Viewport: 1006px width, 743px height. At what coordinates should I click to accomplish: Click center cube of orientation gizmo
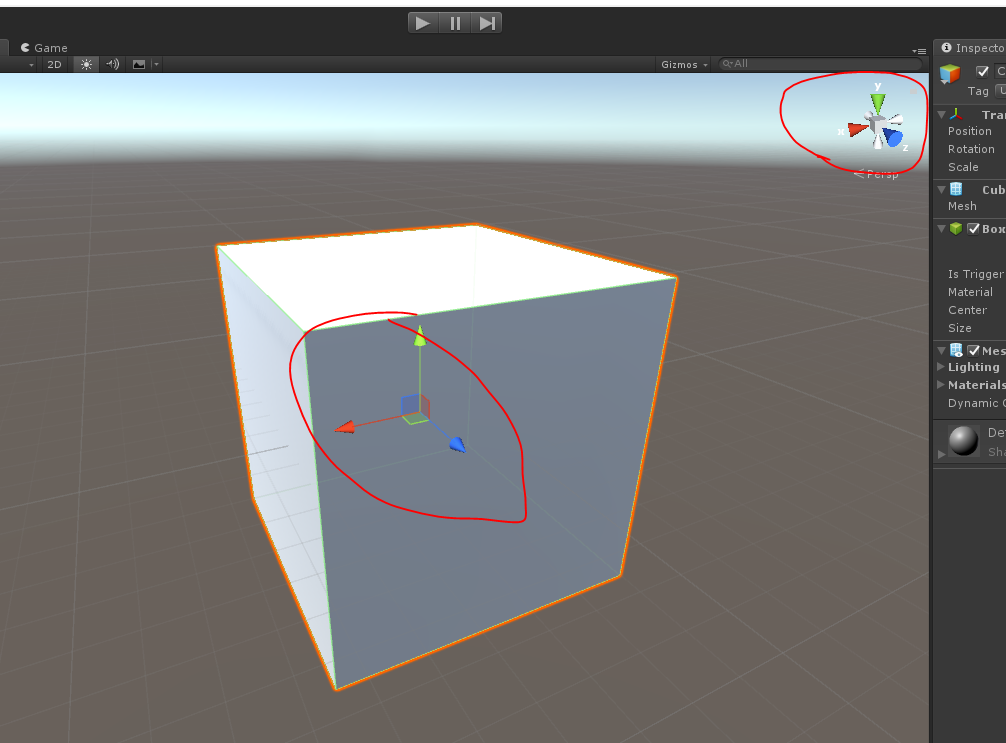(x=876, y=123)
